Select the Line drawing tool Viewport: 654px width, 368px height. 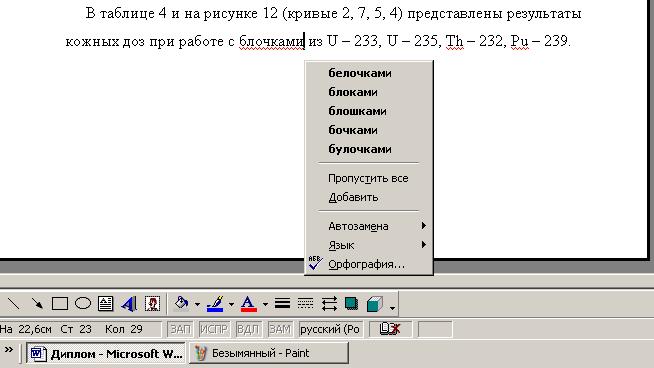pos(13,303)
